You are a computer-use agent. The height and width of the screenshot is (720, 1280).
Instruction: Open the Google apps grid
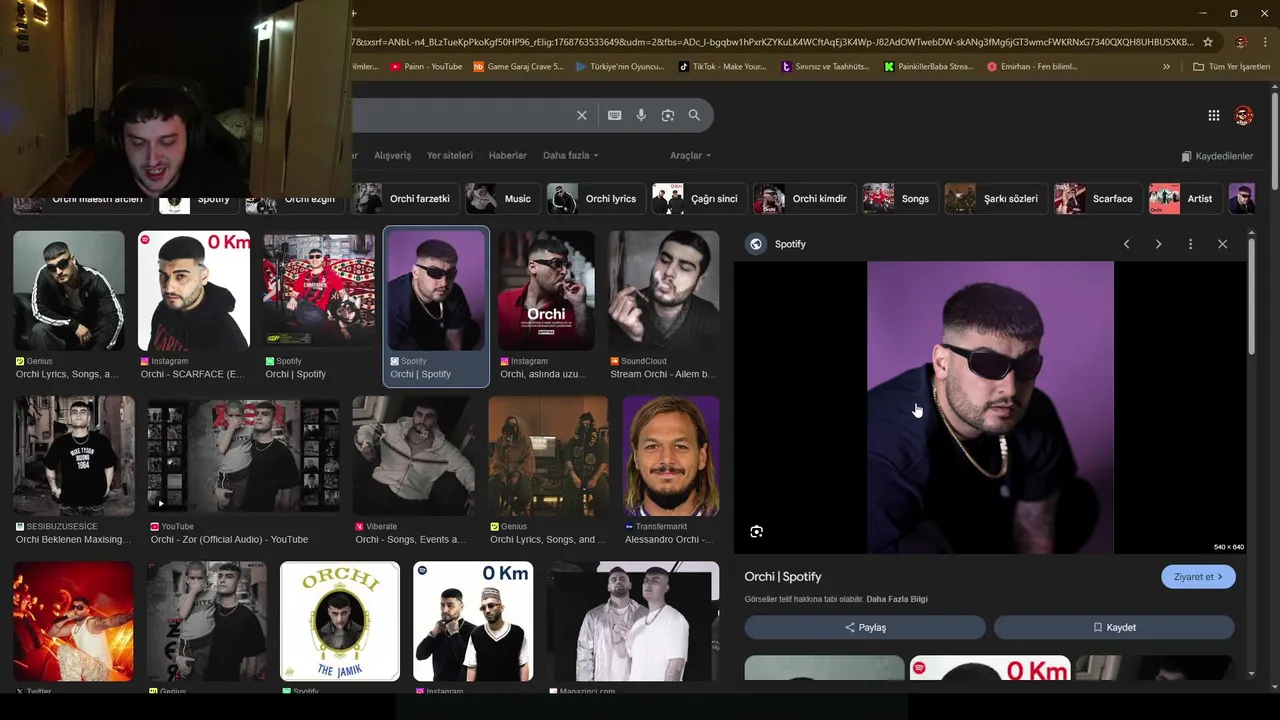point(1214,115)
